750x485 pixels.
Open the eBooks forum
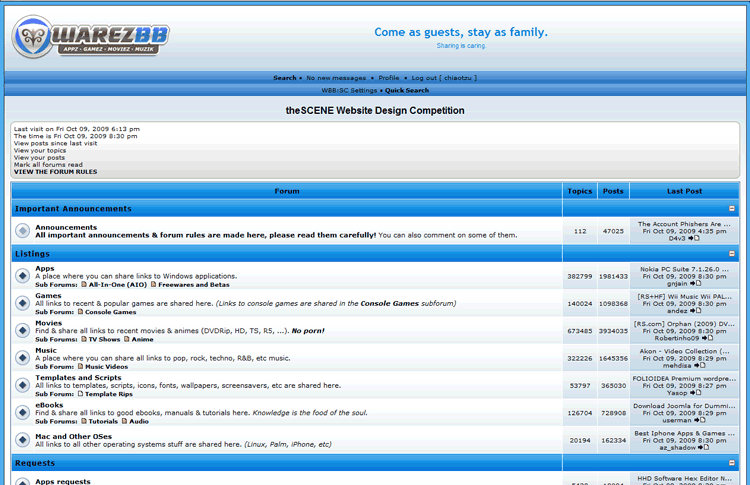point(49,405)
